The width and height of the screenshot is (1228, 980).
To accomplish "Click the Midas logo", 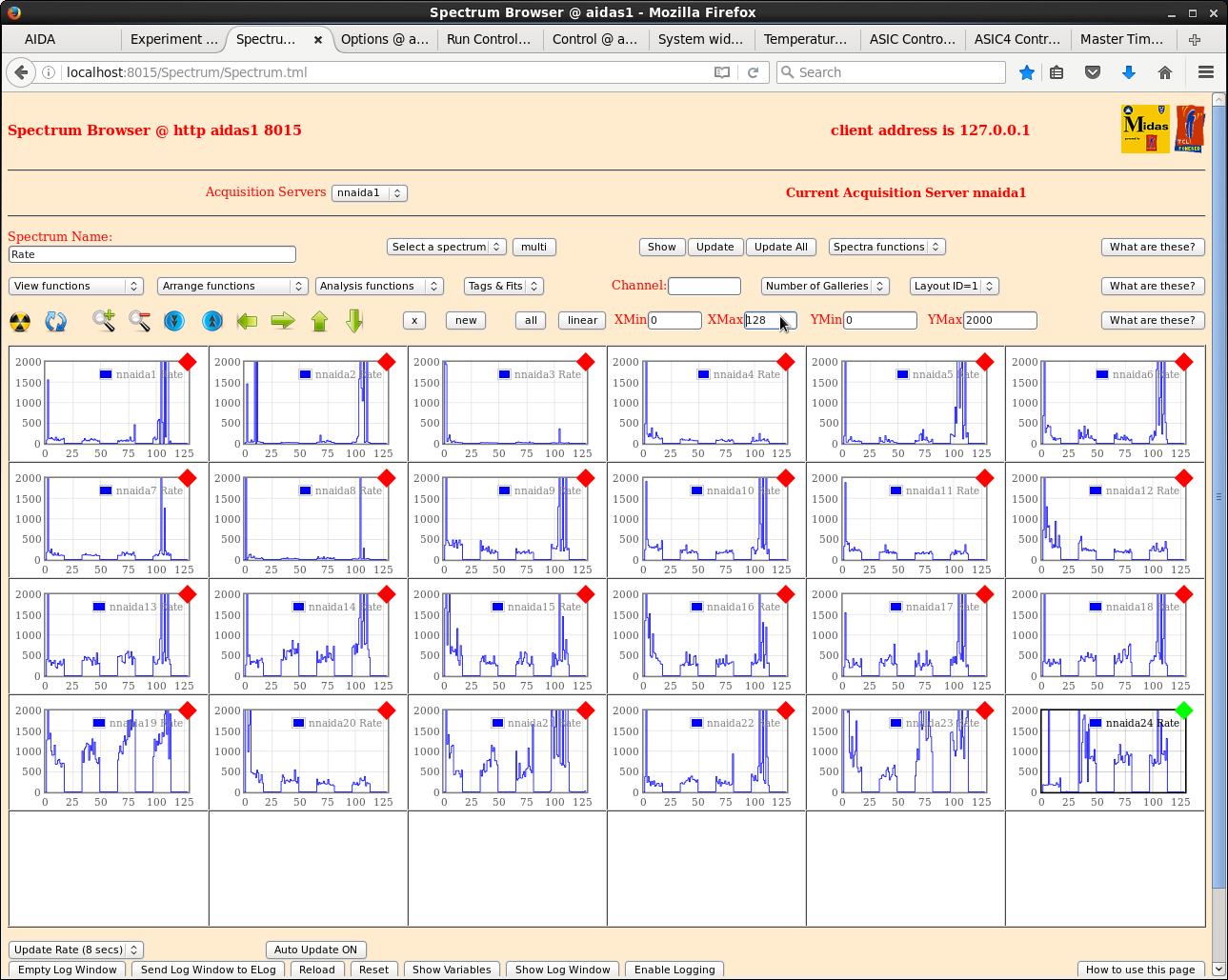I will click(1145, 129).
